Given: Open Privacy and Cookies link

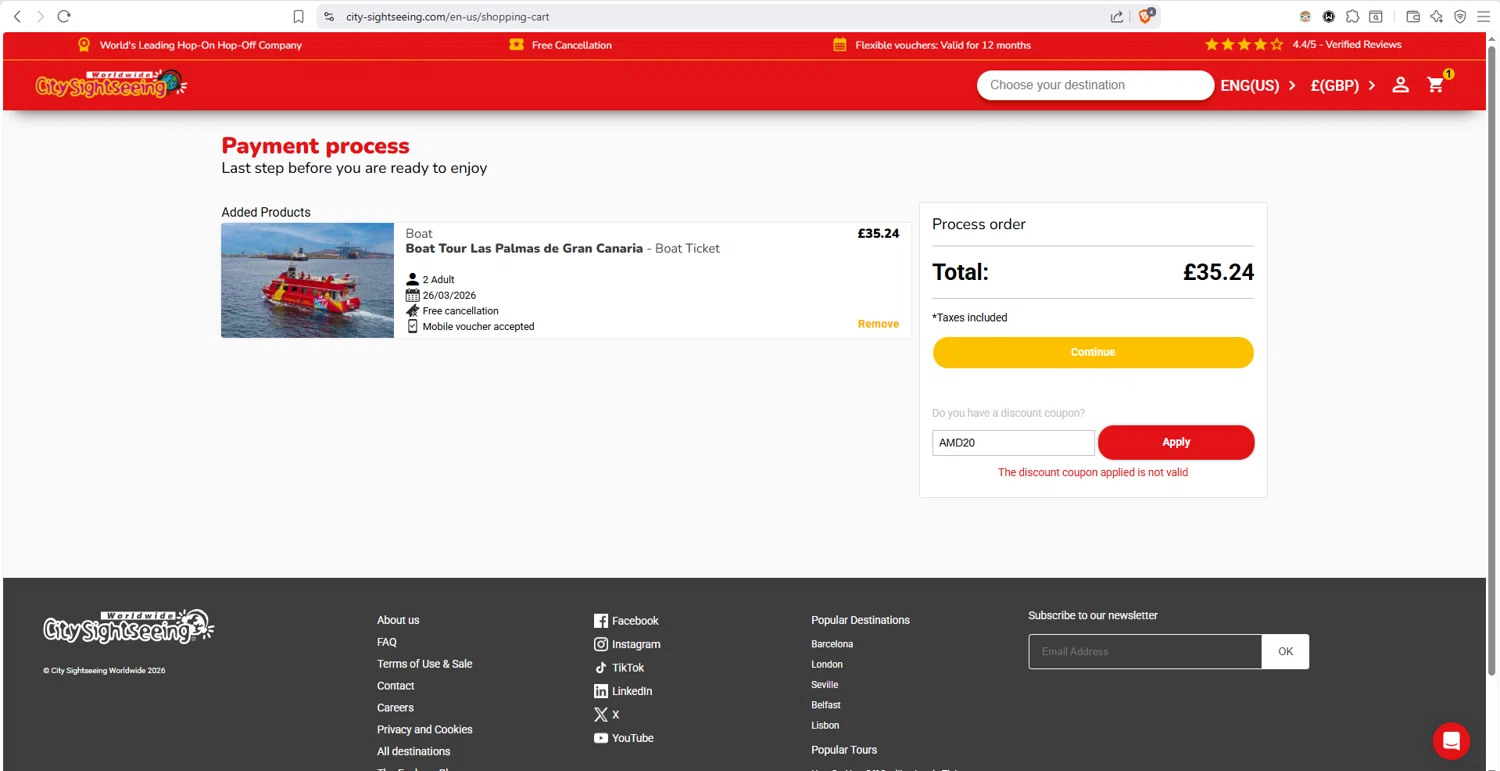Looking at the screenshot, I should 425,730.
